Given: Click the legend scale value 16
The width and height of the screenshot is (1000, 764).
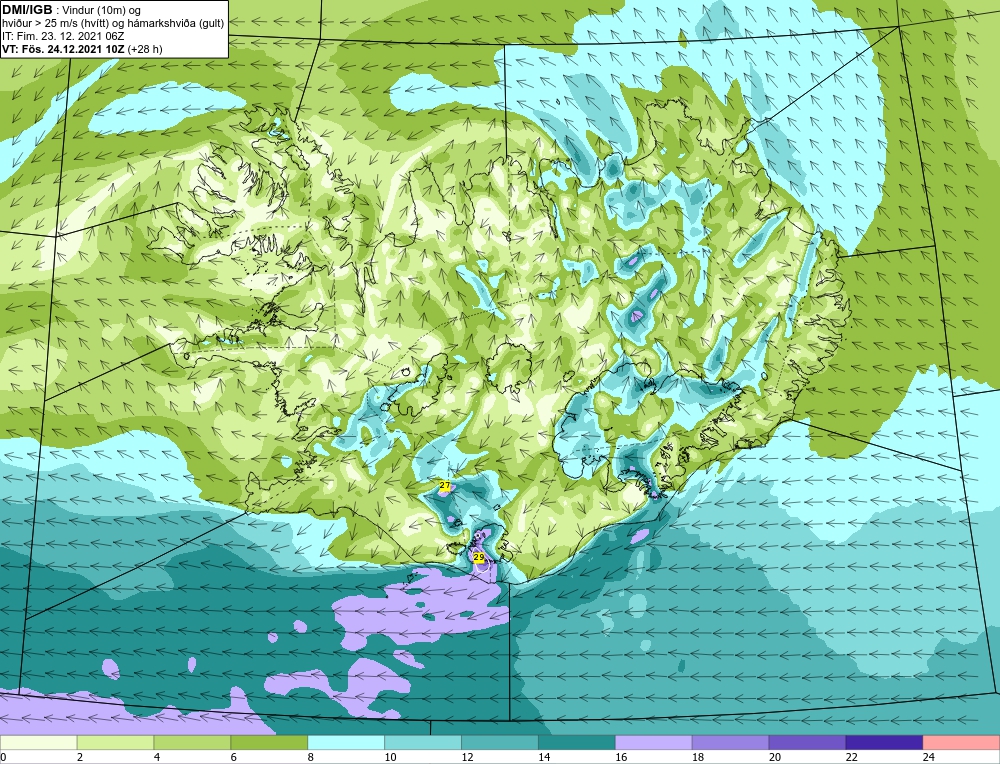Looking at the screenshot, I should click(621, 757).
